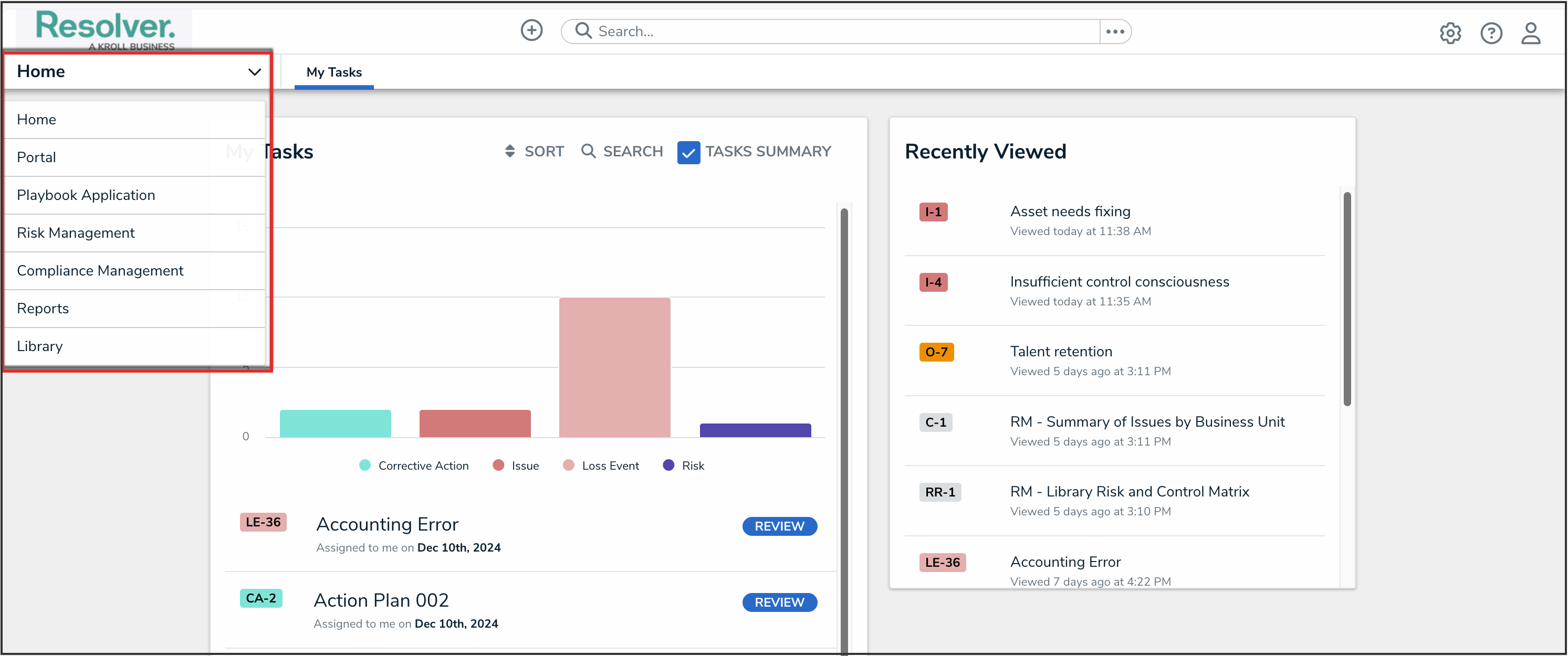Viewport: 1568px width, 656px height.
Task: Select Risk Management from the dropdown
Action: click(76, 232)
